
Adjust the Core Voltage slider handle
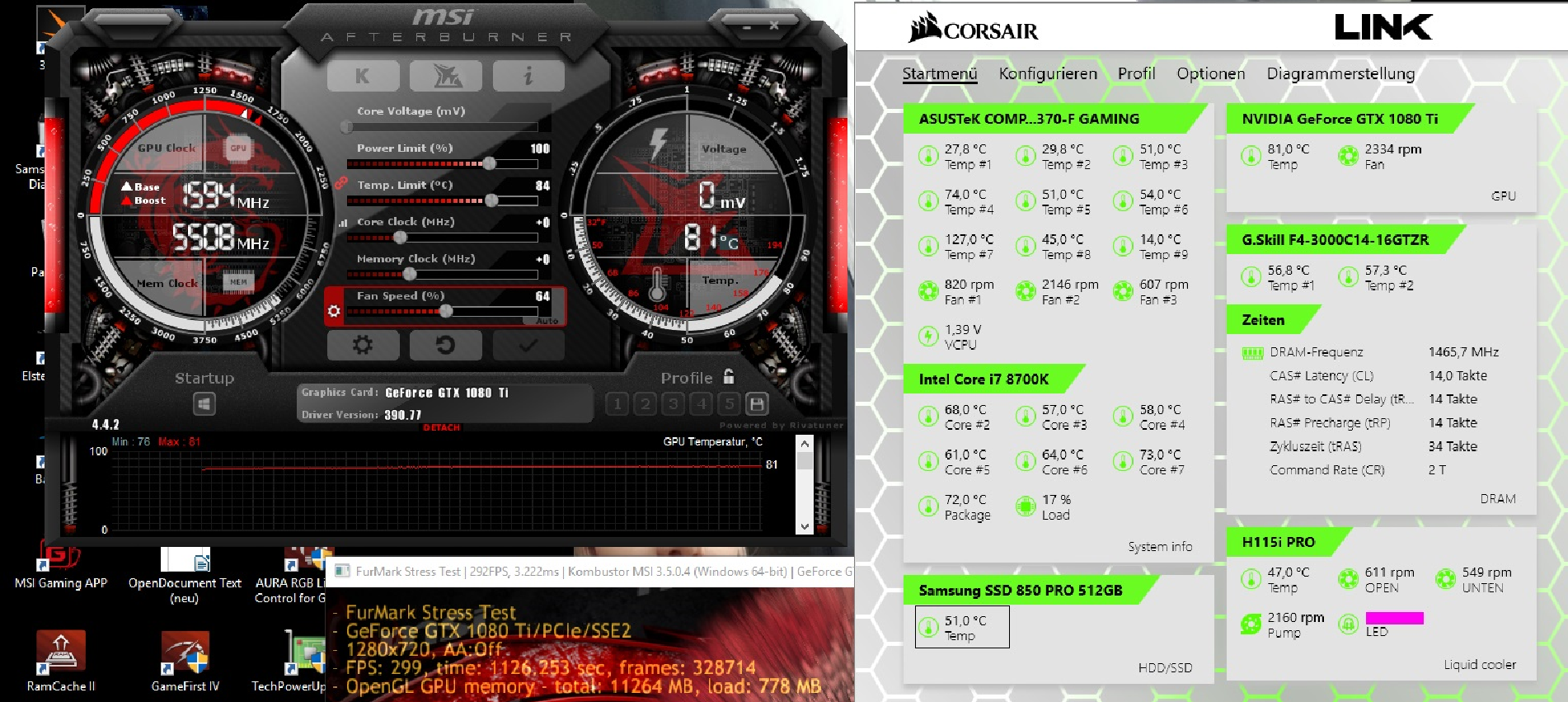(x=346, y=127)
